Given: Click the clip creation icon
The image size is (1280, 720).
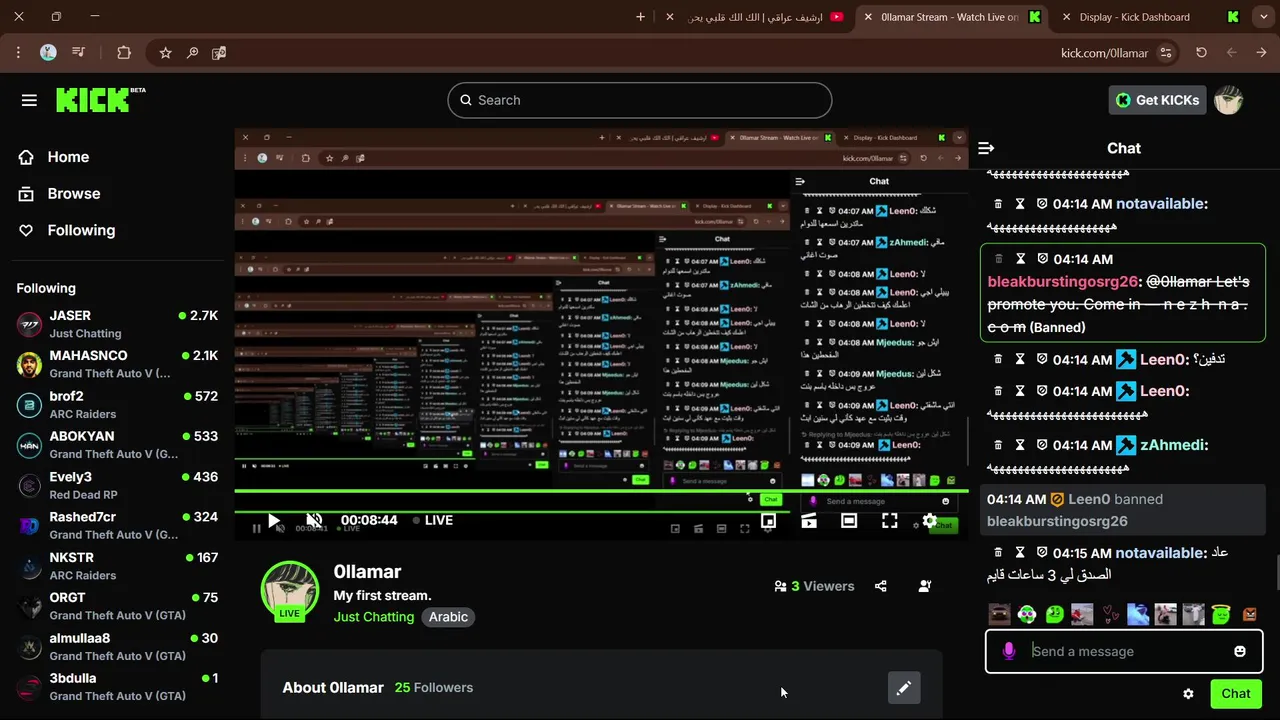Looking at the screenshot, I should pyautogui.click(x=809, y=521).
